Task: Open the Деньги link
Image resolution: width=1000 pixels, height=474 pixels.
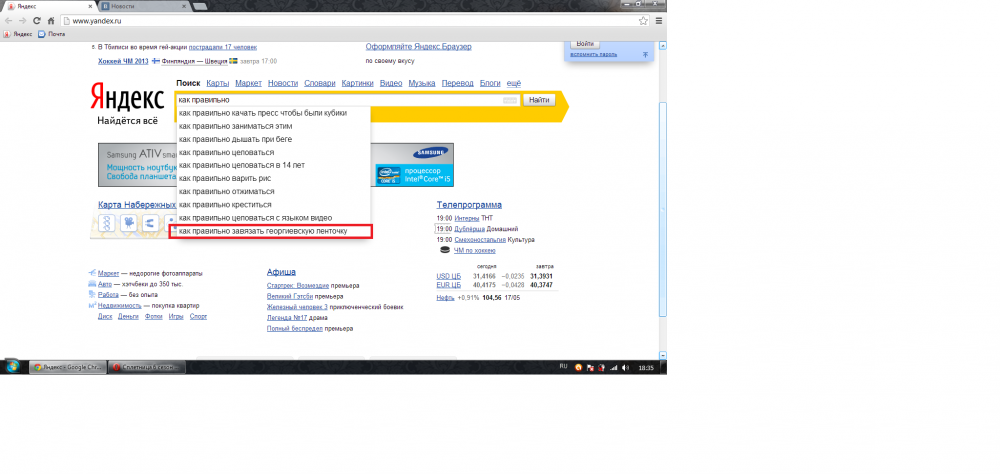Action: [128, 316]
